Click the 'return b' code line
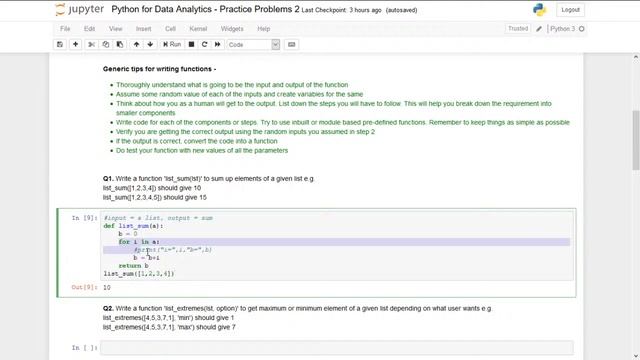 point(133,266)
